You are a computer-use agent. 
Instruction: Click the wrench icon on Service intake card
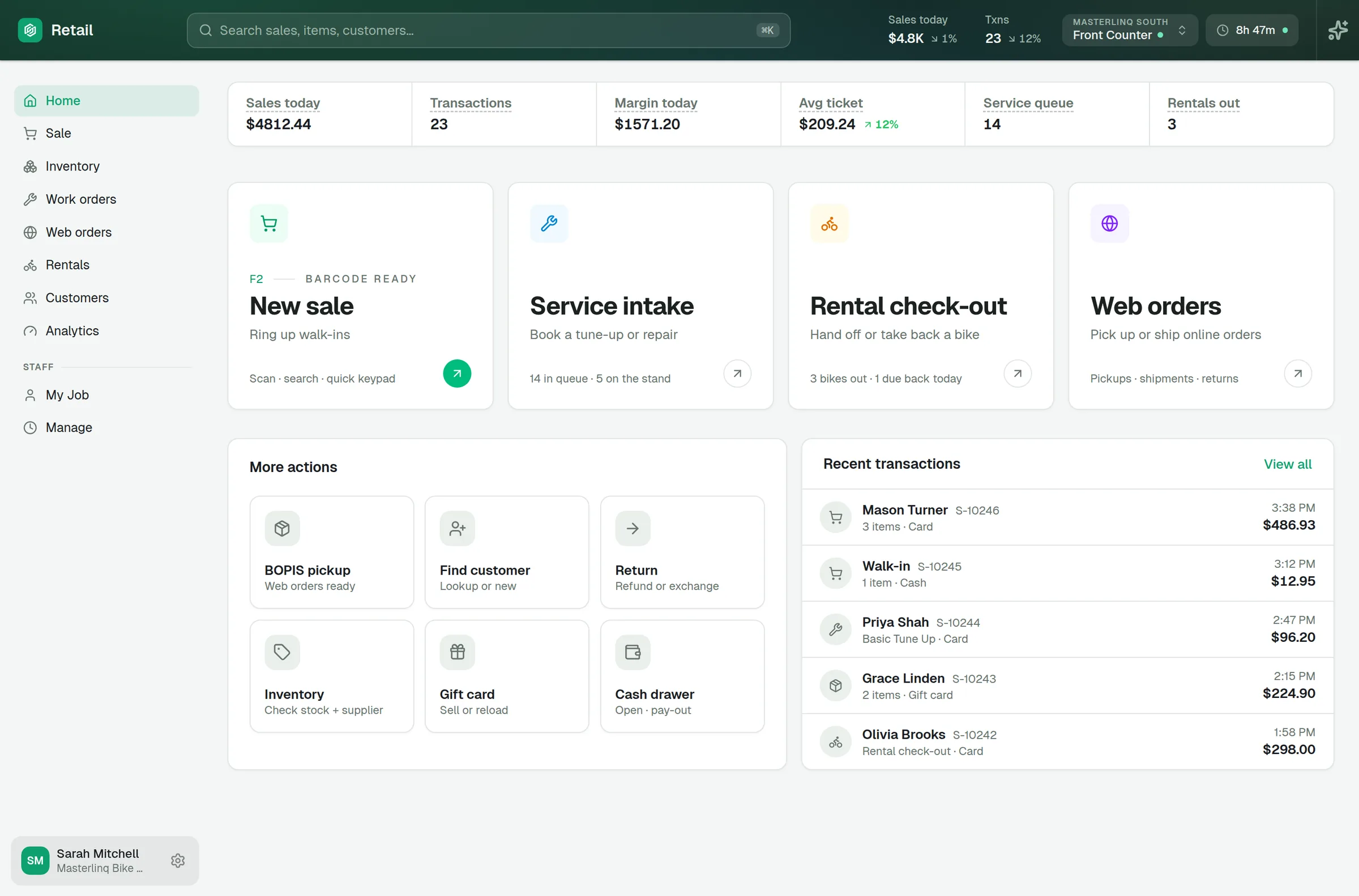[549, 224]
